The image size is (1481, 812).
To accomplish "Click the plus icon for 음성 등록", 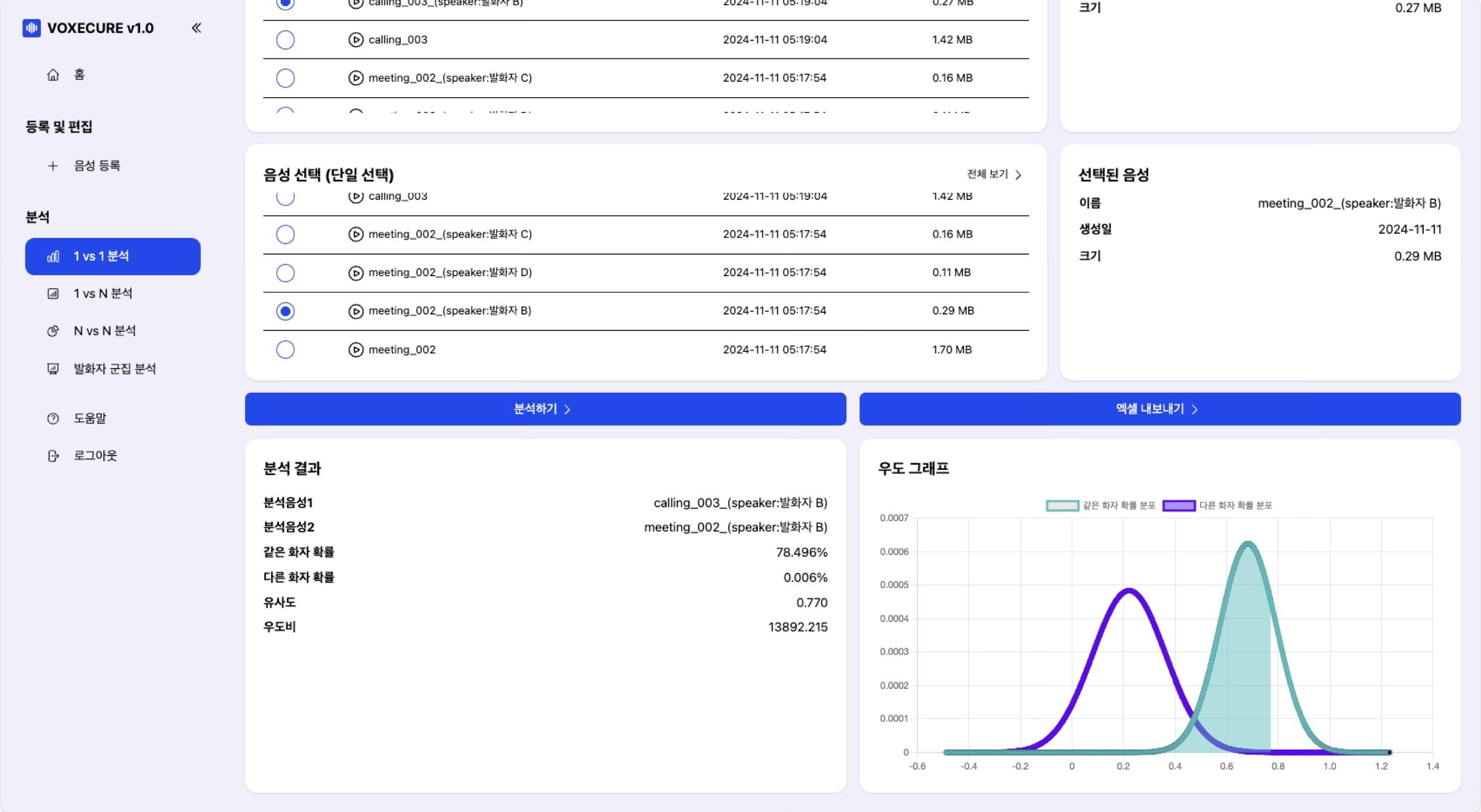I will (53, 166).
